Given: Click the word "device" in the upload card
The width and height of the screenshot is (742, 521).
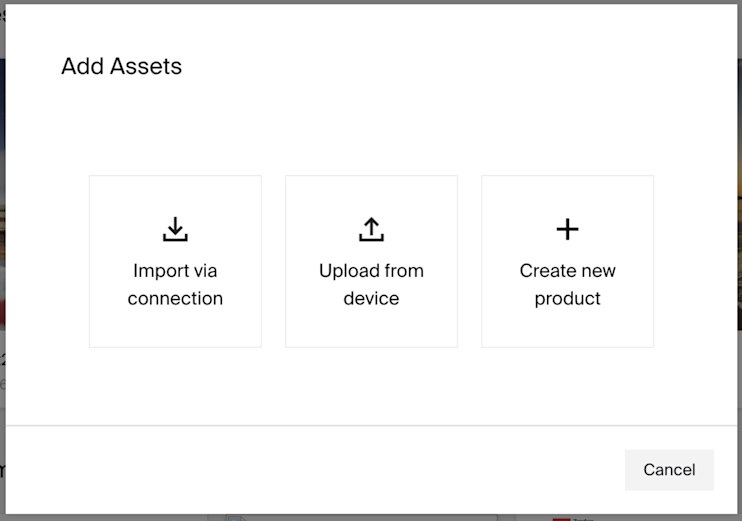Looking at the screenshot, I should (x=371, y=298).
